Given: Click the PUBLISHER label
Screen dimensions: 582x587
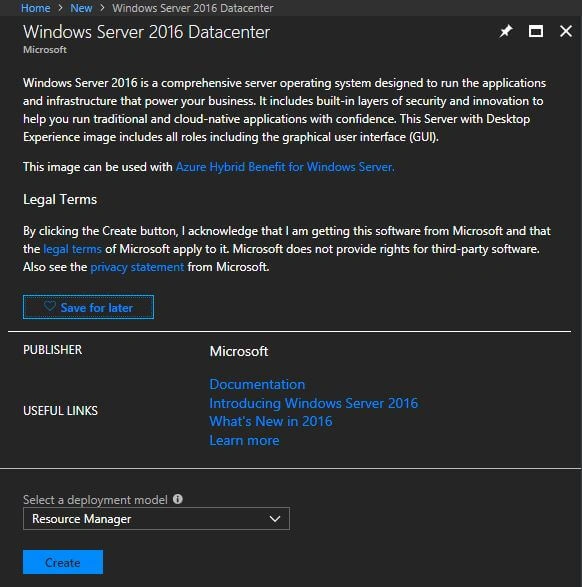Looking at the screenshot, I should pos(52,350).
